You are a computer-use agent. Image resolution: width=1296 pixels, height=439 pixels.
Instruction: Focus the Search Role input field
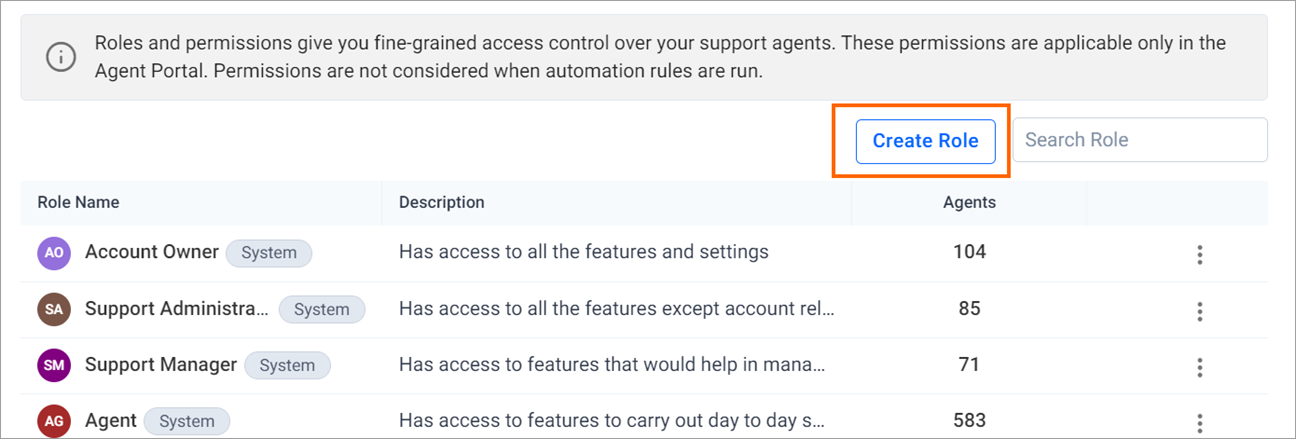1140,140
